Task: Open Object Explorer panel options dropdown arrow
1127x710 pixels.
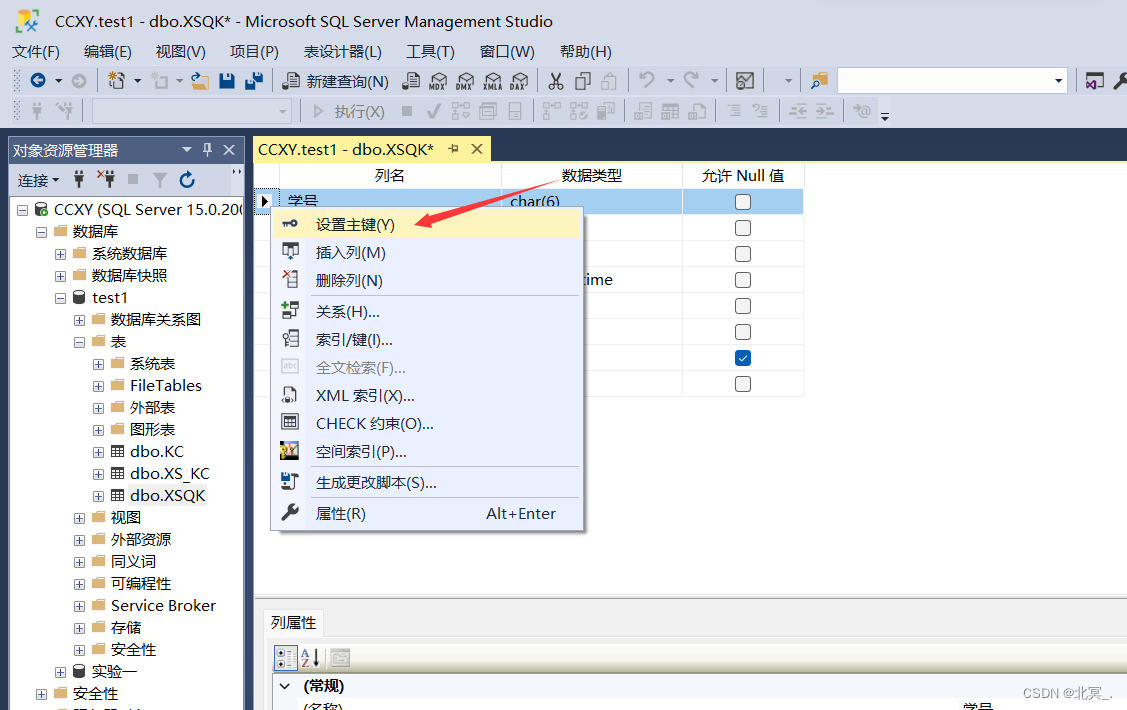Action: pos(187,149)
